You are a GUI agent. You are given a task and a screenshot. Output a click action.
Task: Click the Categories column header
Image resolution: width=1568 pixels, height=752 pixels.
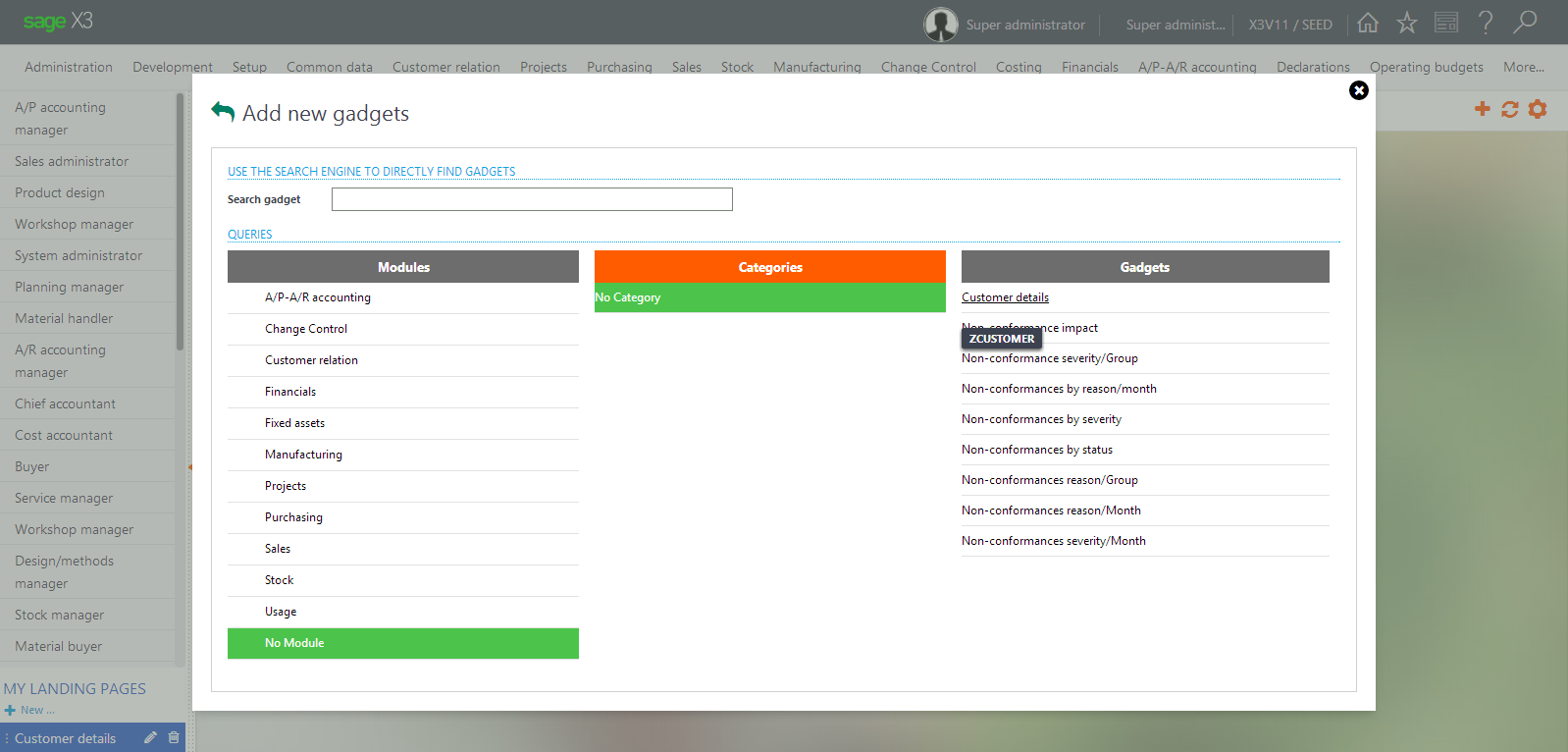pyautogui.click(x=770, y=267)
